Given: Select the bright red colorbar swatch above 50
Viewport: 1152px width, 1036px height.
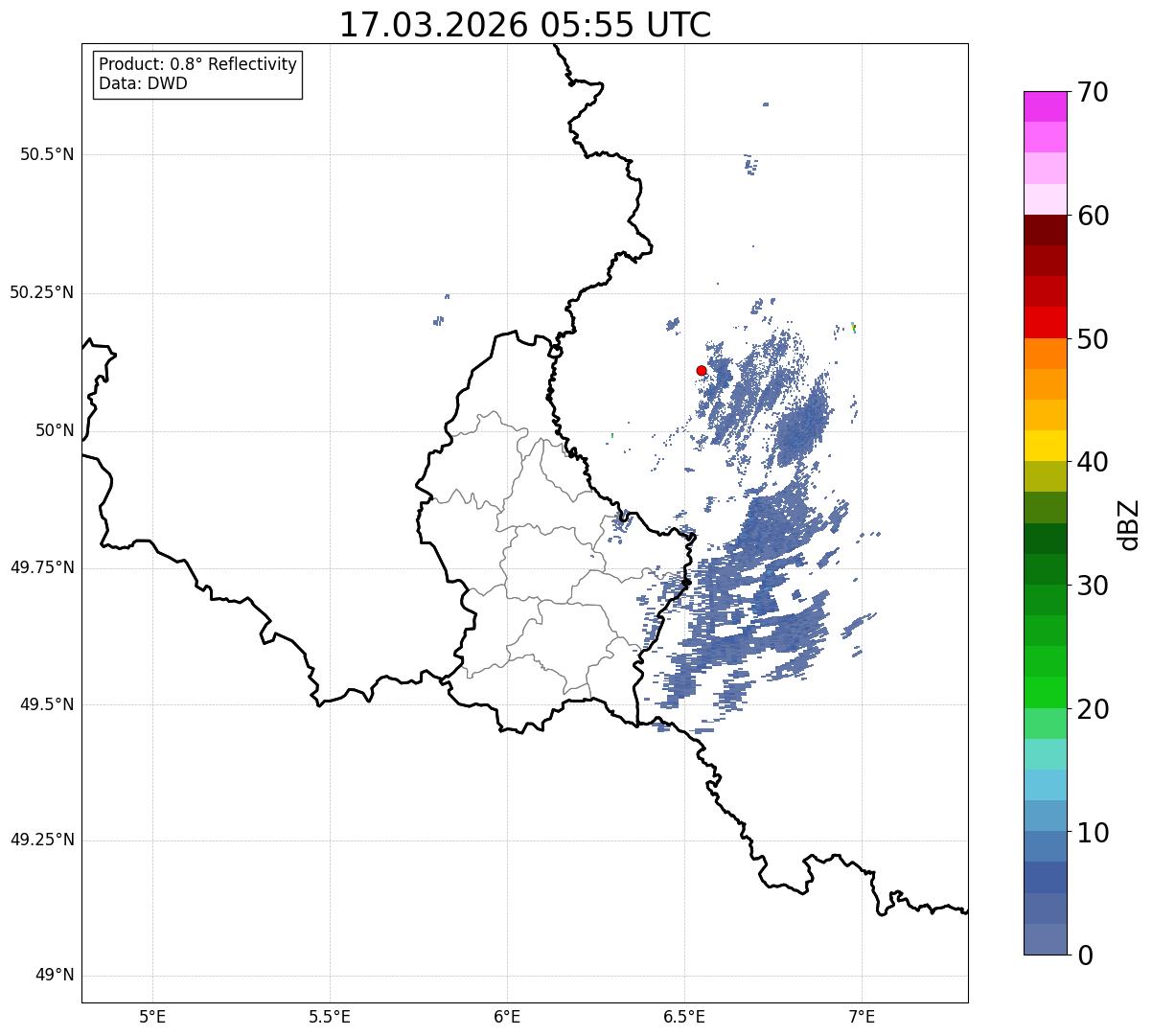Looking at the screenshot, I should tap(1045, 322).
